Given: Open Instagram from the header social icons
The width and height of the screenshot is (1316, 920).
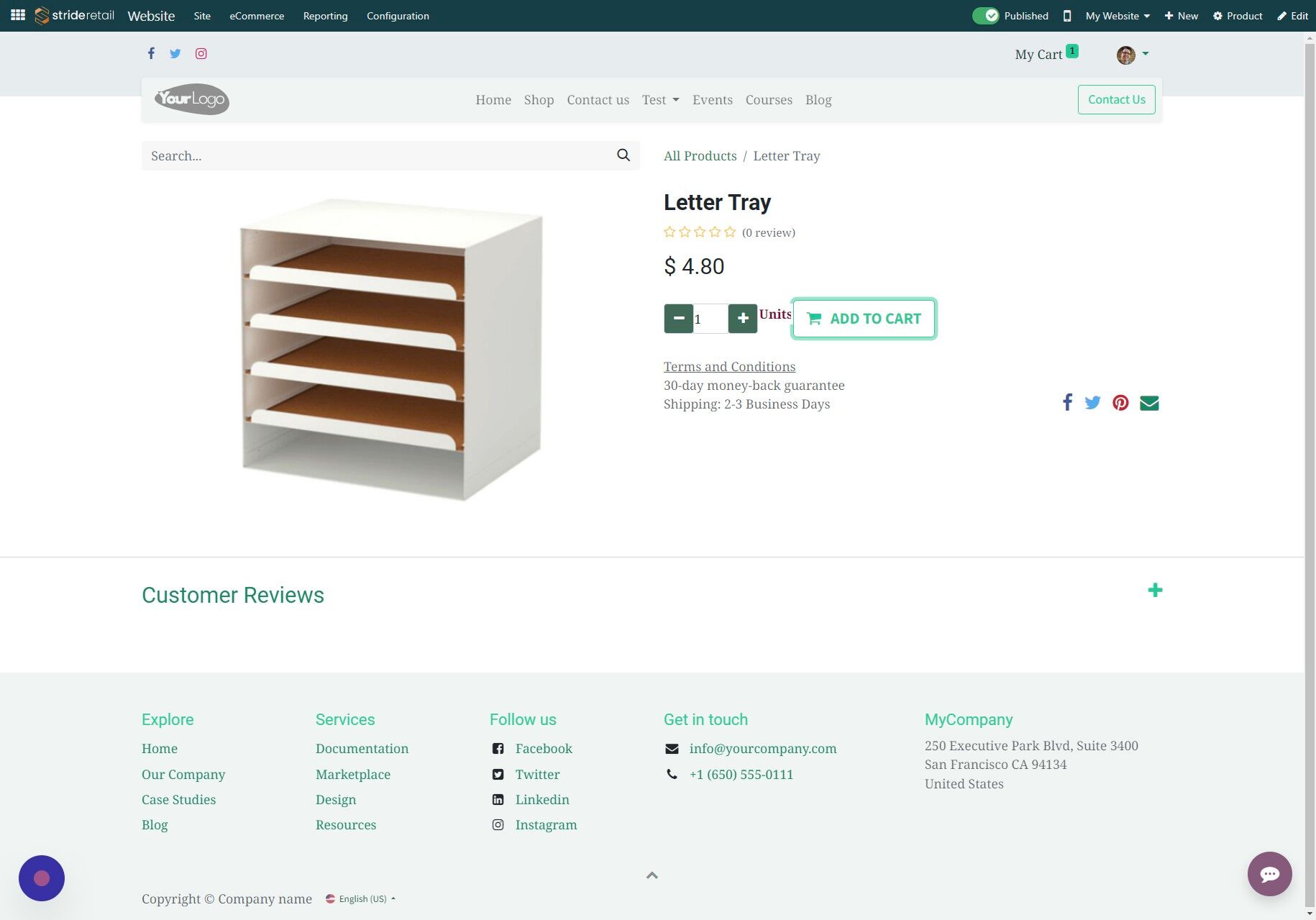Looking at the screenshot, I should [x=201, y=53].
